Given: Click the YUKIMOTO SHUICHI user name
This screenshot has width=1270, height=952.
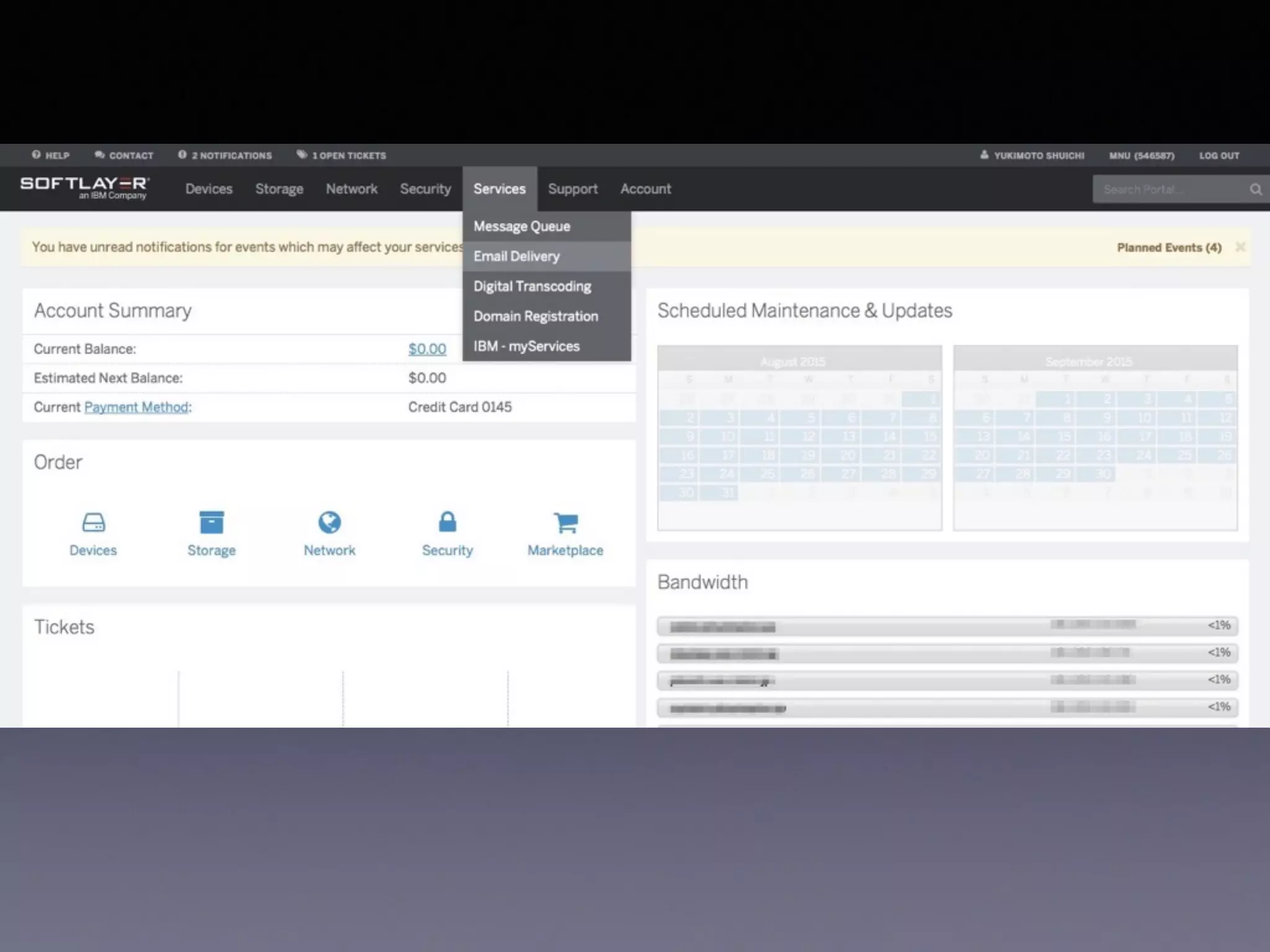Looking at the screenshot, I should (1039, 156).
